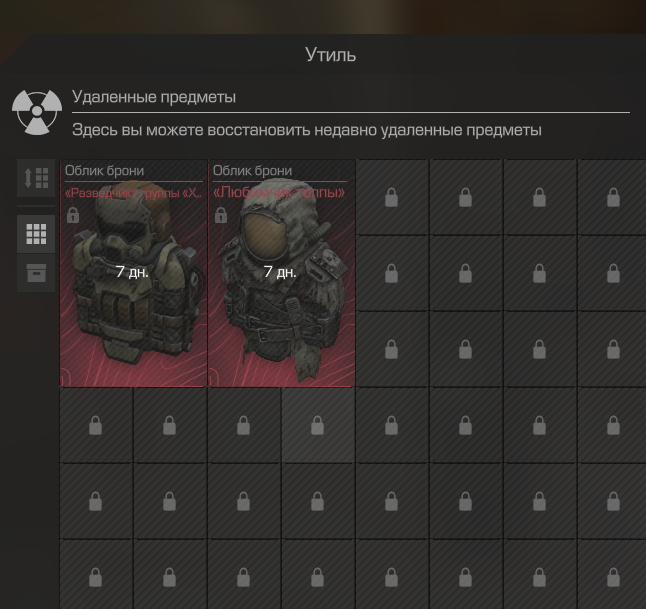
Task: Click the «Любимчик толпы» red item name
Action: [279, 192]
